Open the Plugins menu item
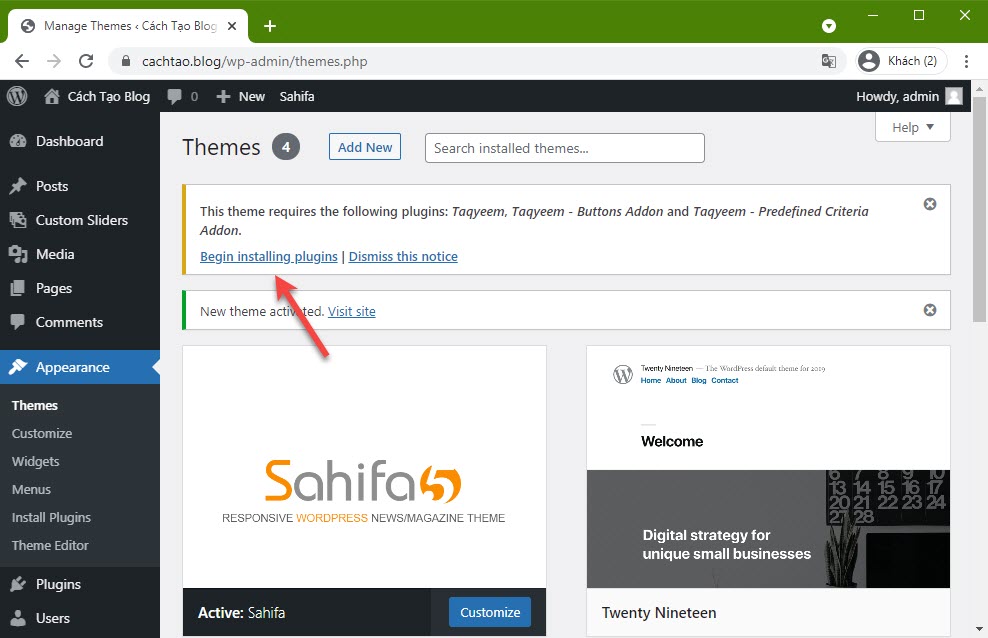The image size is (988, 638). coord(80,584)
